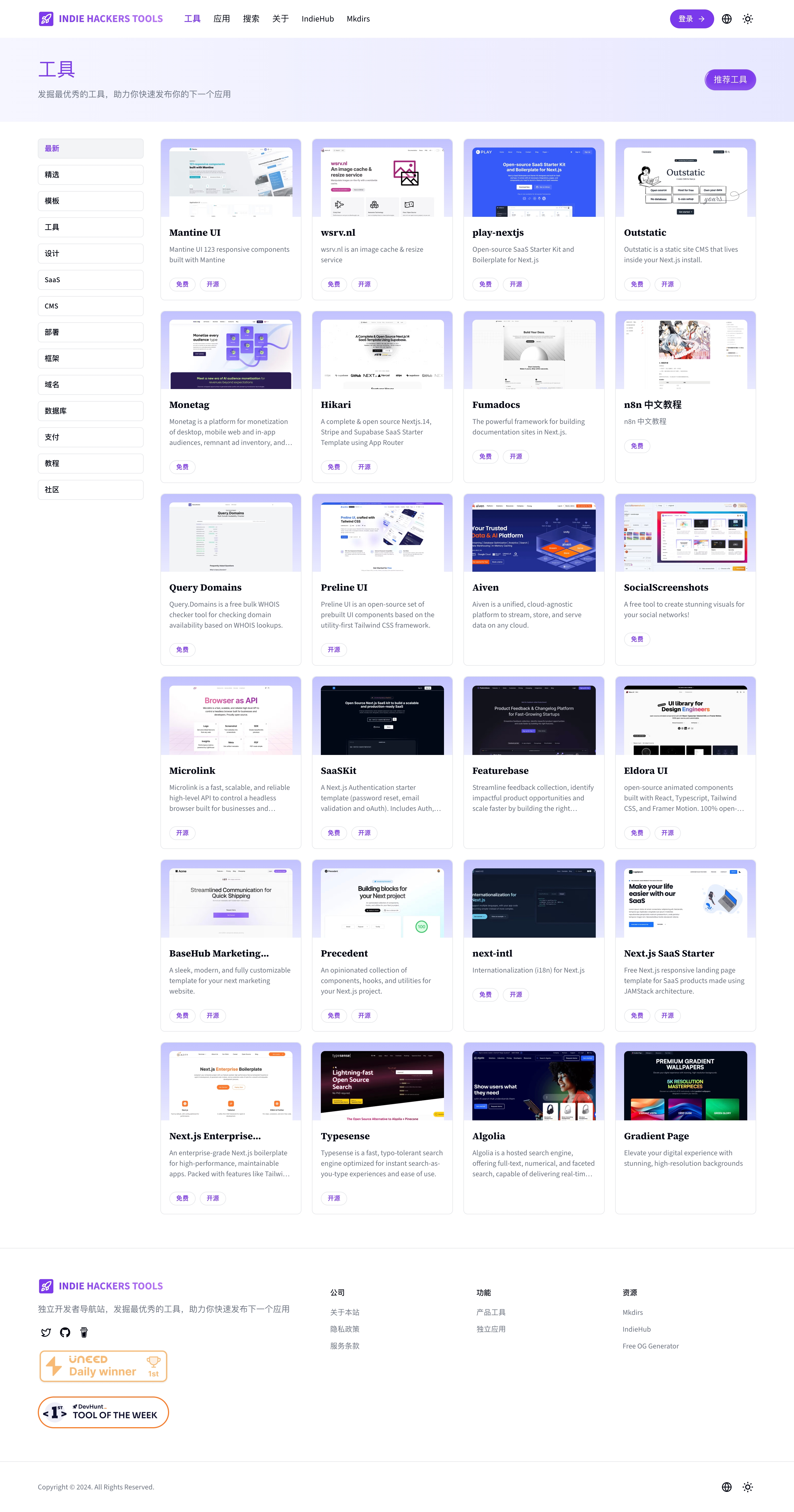Visit IndieHub in top navigation

click(x=318, y=19)
